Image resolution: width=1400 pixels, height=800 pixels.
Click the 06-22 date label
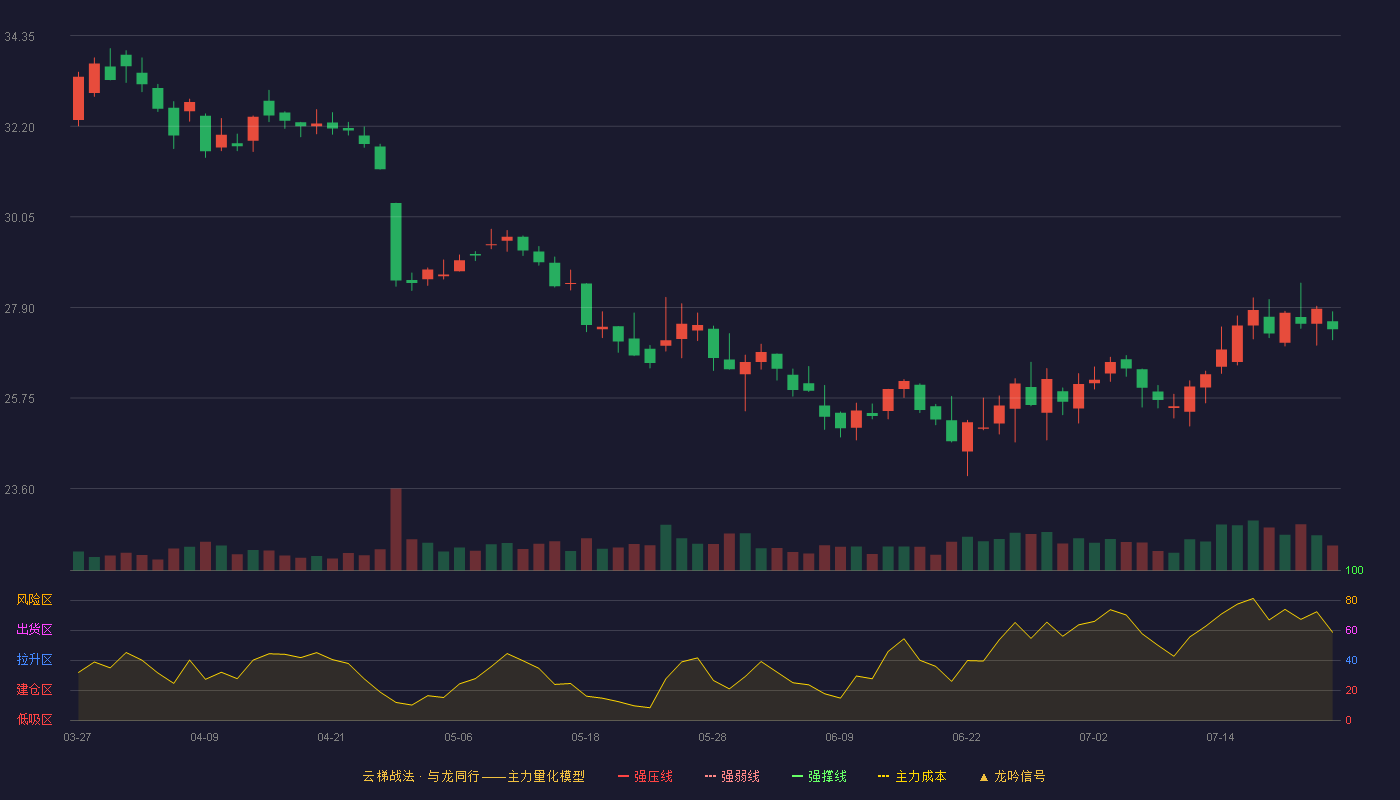tap(966, 737)
